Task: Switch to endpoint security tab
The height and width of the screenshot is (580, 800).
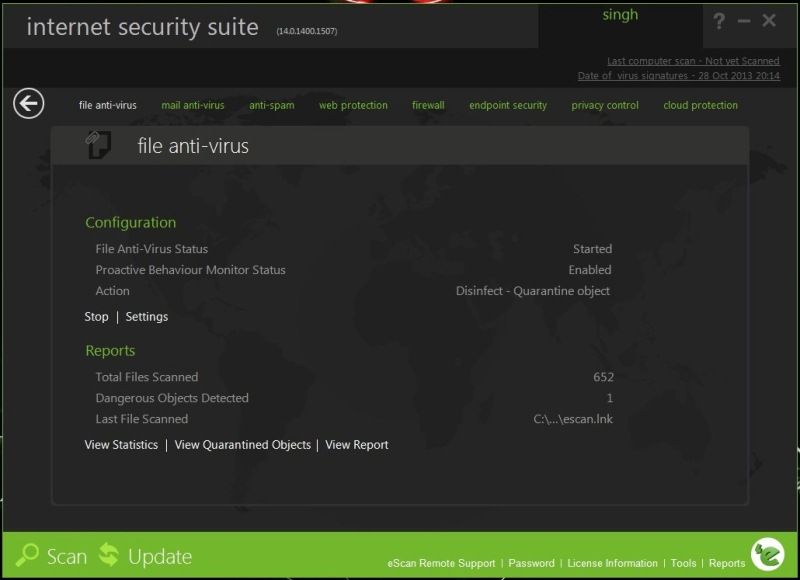Action: pos(508,105)
